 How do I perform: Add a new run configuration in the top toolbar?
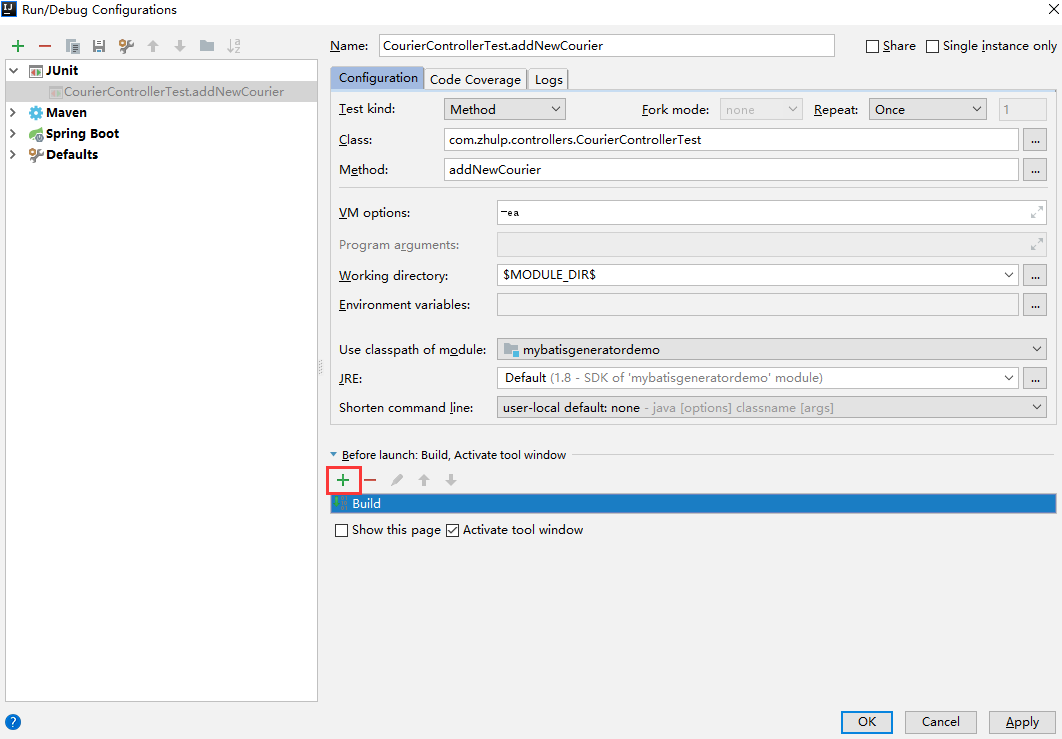coord(18,46)
